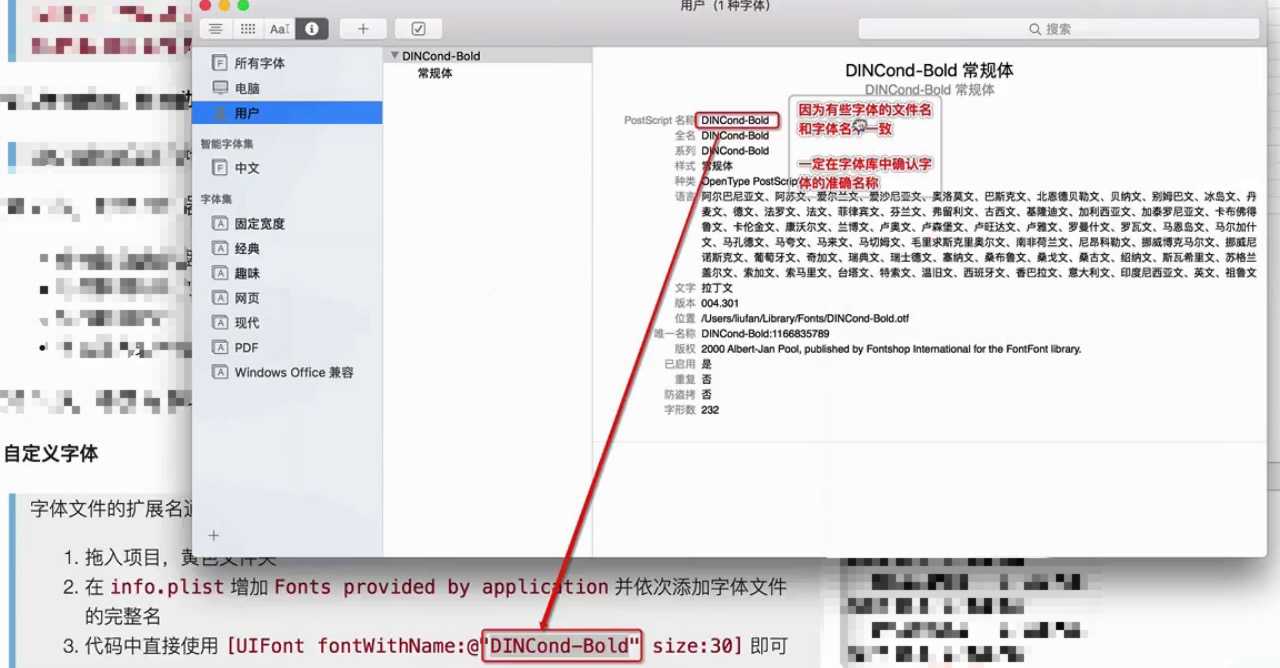Switch to Sample preview view

click(x=216, y=29)
